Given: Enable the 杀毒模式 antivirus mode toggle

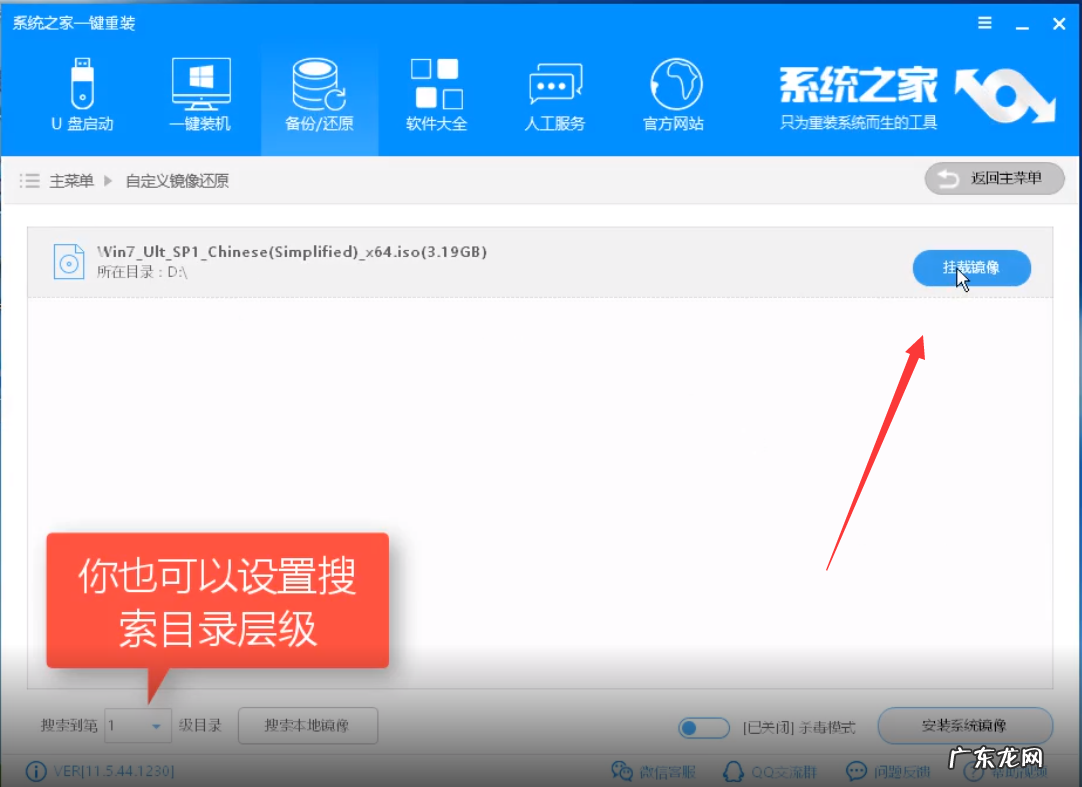Looking at the screenshot, I should point(704,728).
